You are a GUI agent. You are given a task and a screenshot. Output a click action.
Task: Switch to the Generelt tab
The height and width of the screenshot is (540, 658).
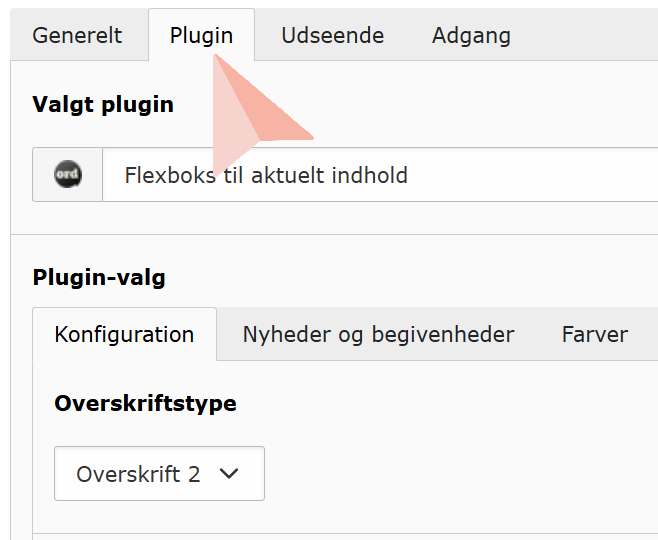click(x=77, y=36)
